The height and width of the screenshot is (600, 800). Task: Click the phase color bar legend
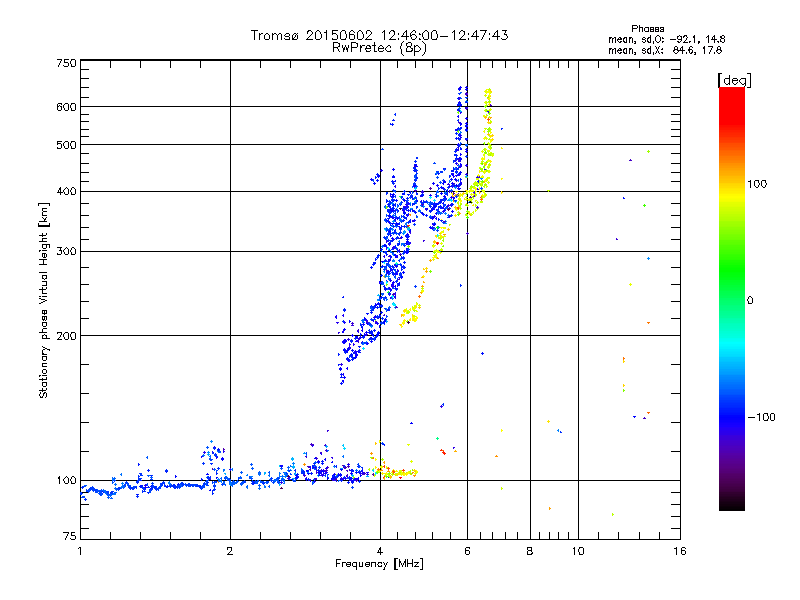pos(732,298)
